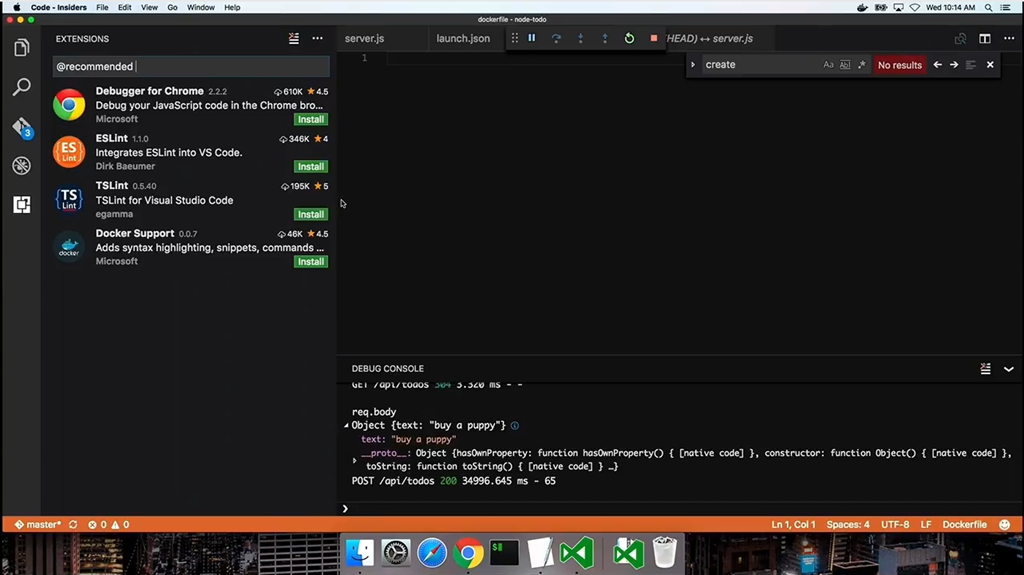Screen dimensions: 1024x575
Task: Restart the debugging session
Action: point(629,38)
